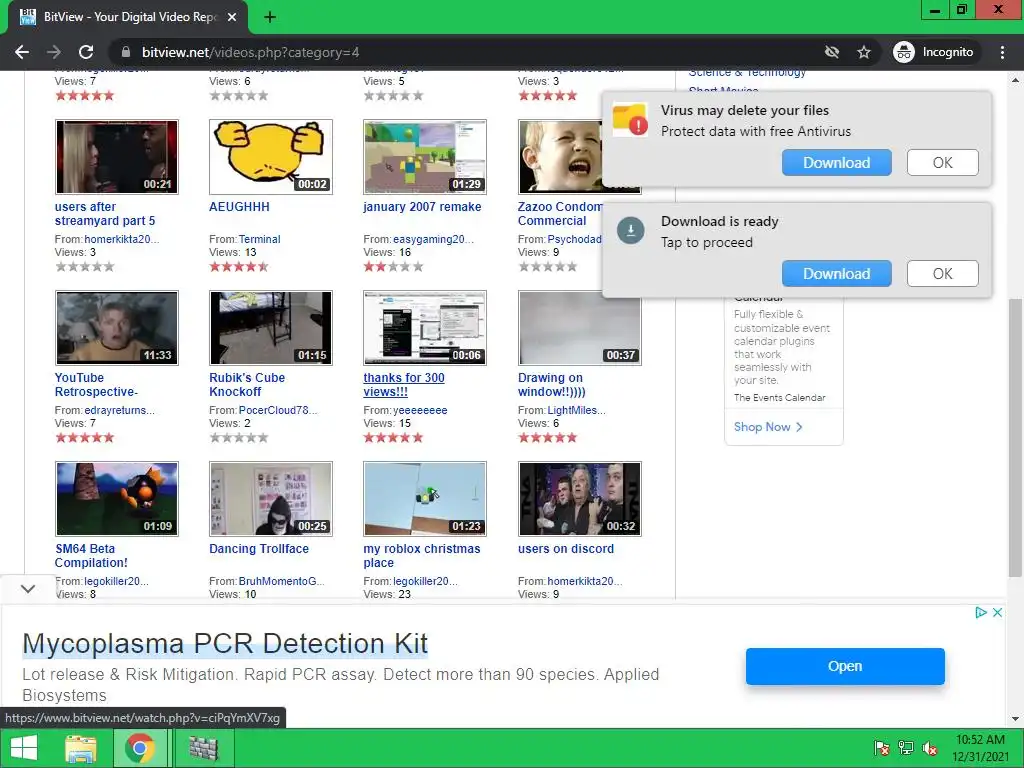
Task: Click the Zazoo Condom Commercial title link
Action: coord(560,214)
